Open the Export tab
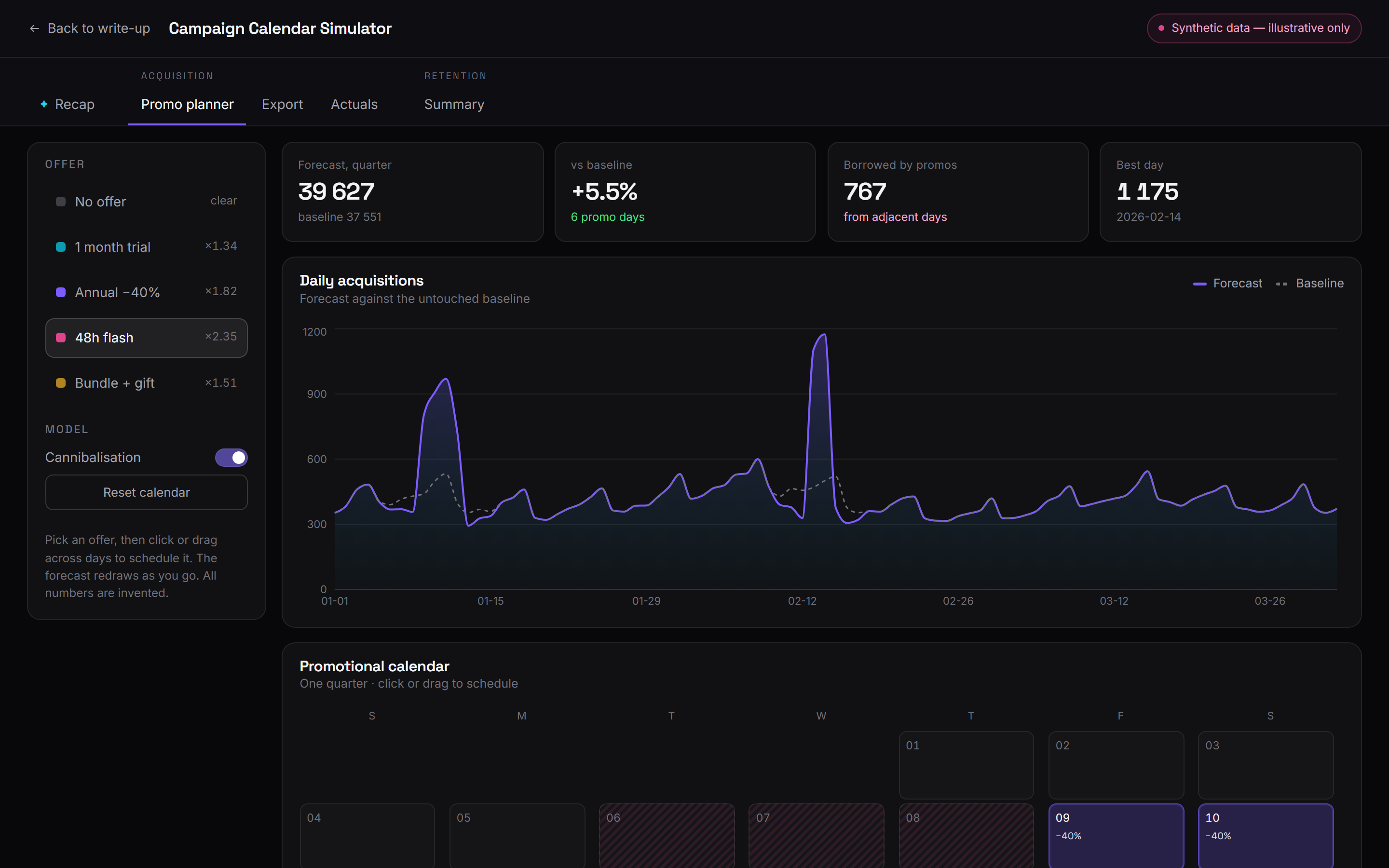The height and width of the screenshot is (868, 1389). 282,104
